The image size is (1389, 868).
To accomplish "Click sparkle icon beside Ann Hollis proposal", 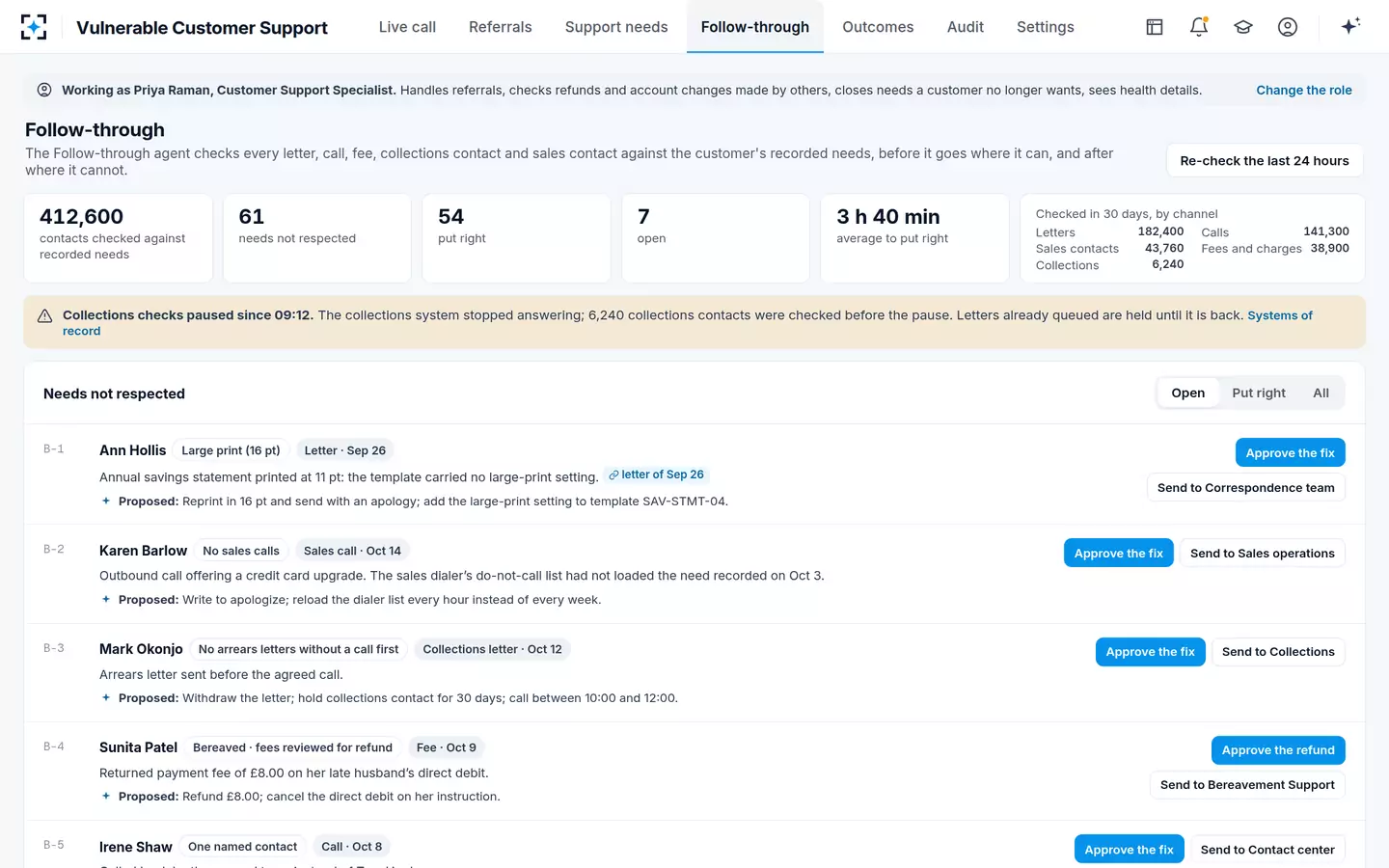I will 106,501.
